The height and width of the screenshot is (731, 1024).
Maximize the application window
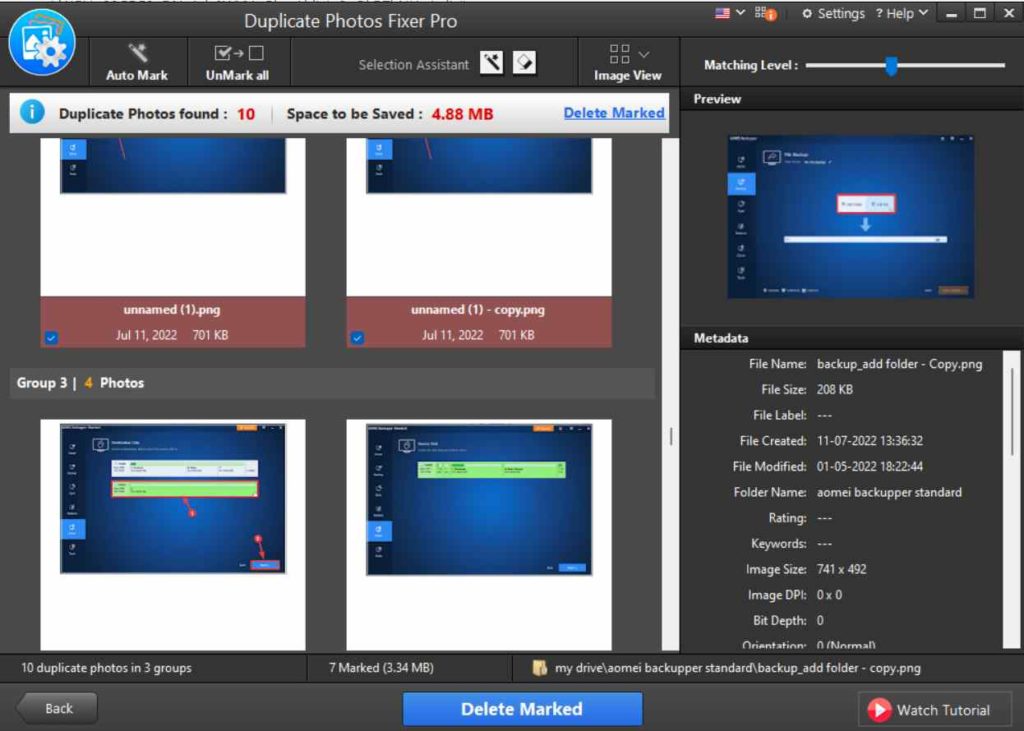click(x=980, y=14)
